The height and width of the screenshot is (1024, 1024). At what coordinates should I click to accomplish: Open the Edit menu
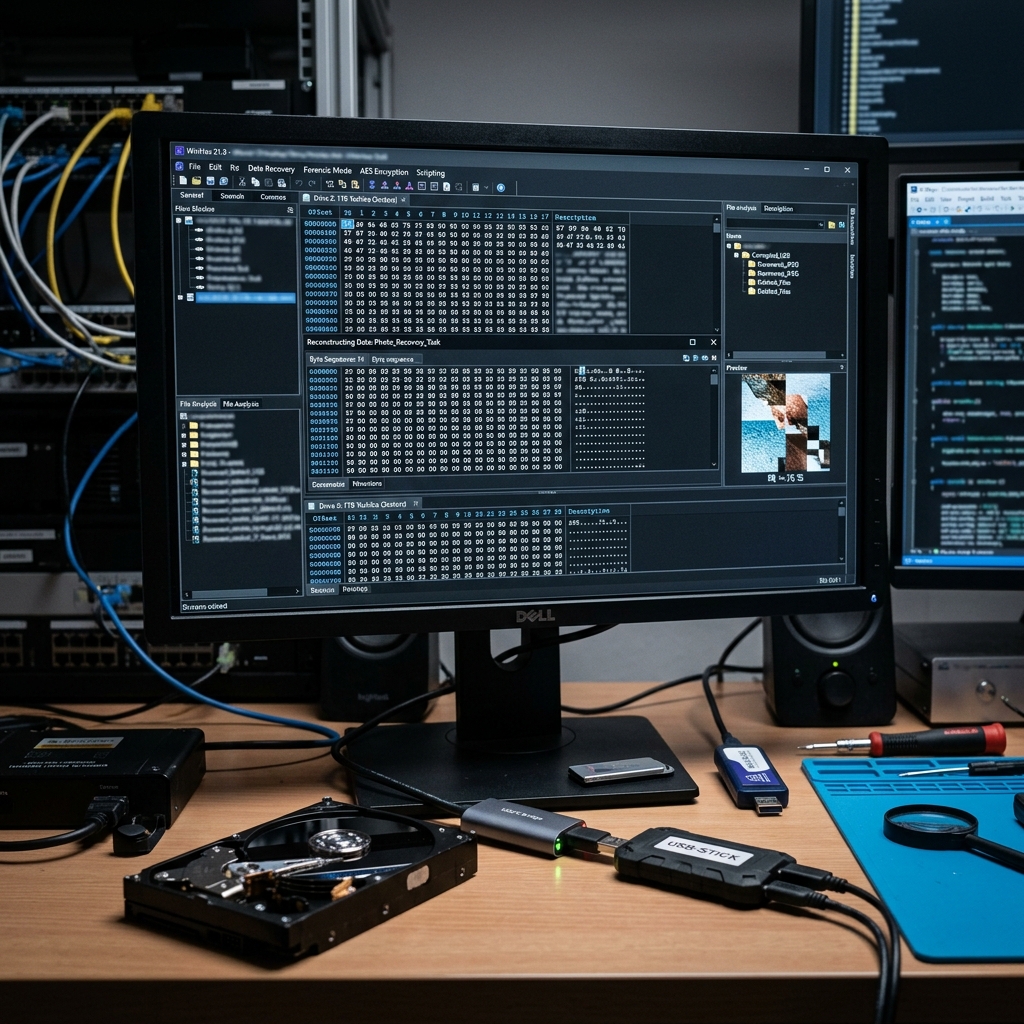click(x=215, y=167)
